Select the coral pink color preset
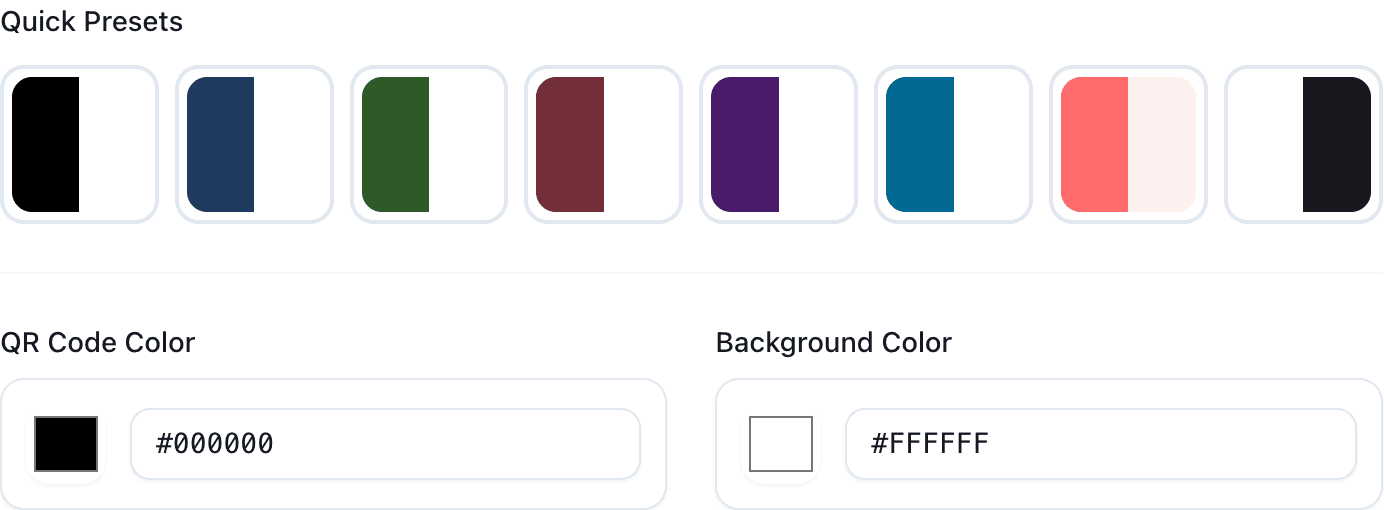This screenshot has height=510, width=1384. pos(1128,144)
